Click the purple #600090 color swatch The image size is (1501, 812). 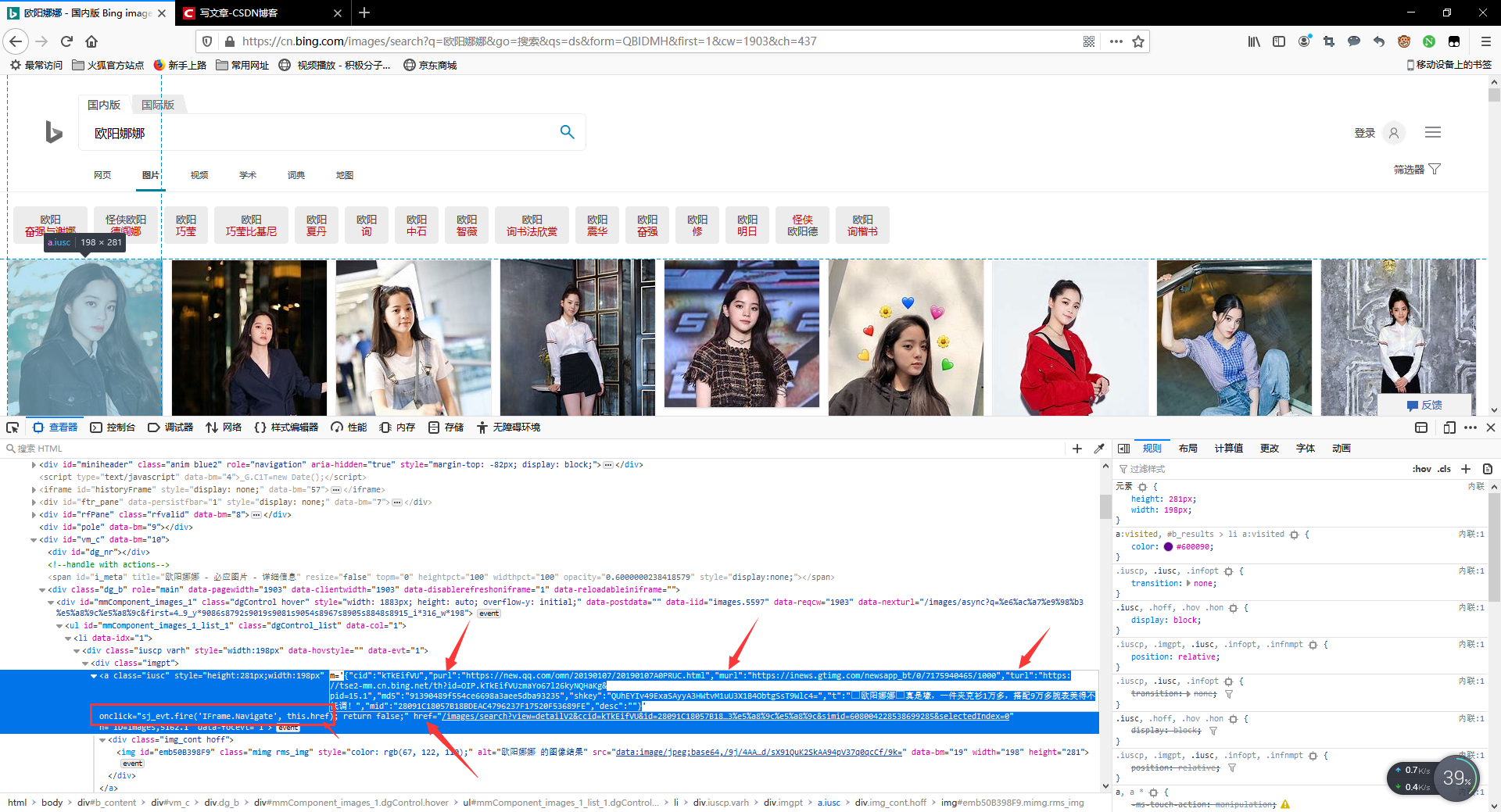coord(1167,546)
